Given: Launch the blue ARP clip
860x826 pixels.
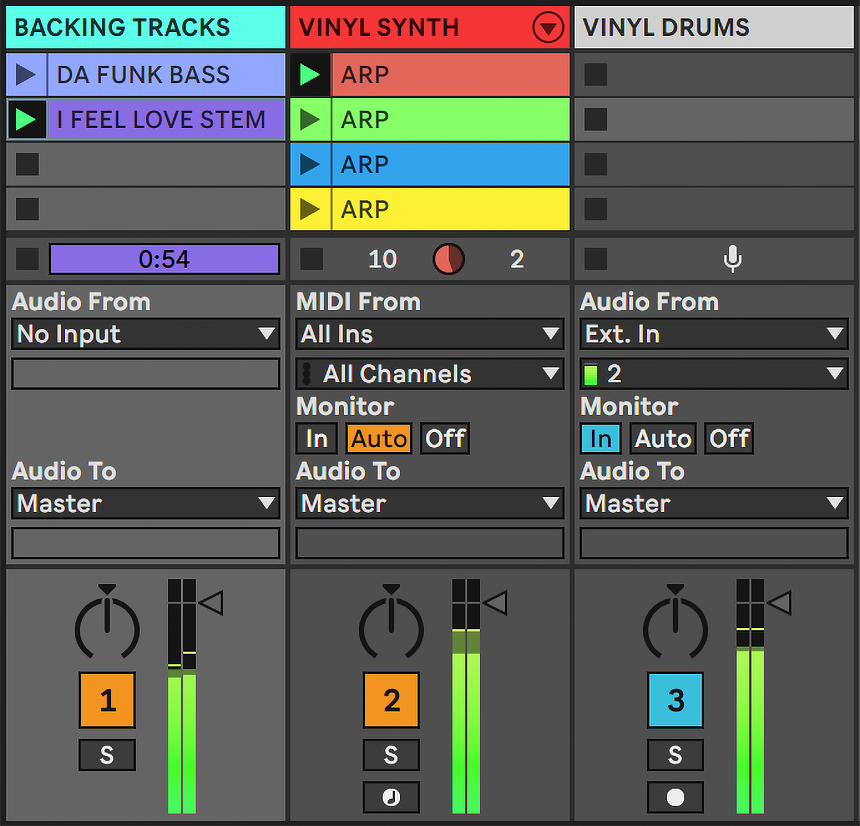Looking at the screenshot, I should 311,165.
